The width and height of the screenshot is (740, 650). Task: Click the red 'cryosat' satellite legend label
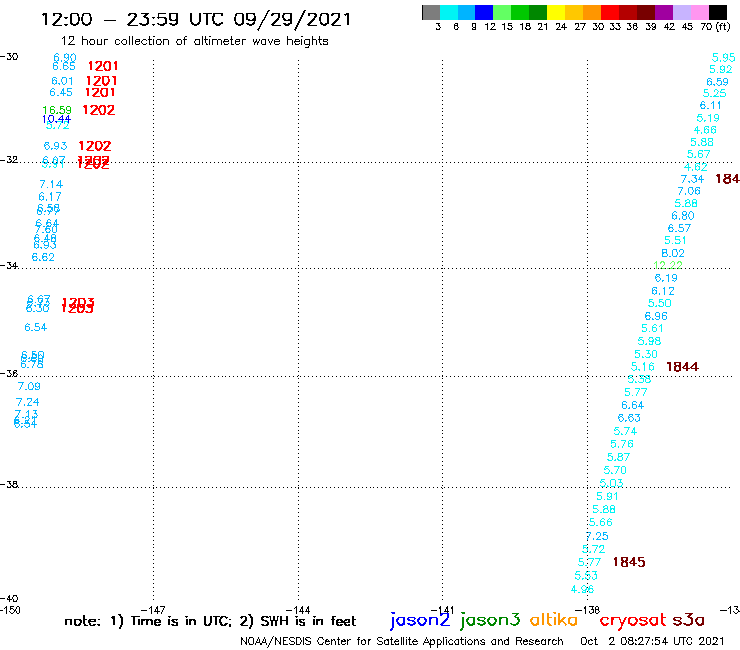632,620
